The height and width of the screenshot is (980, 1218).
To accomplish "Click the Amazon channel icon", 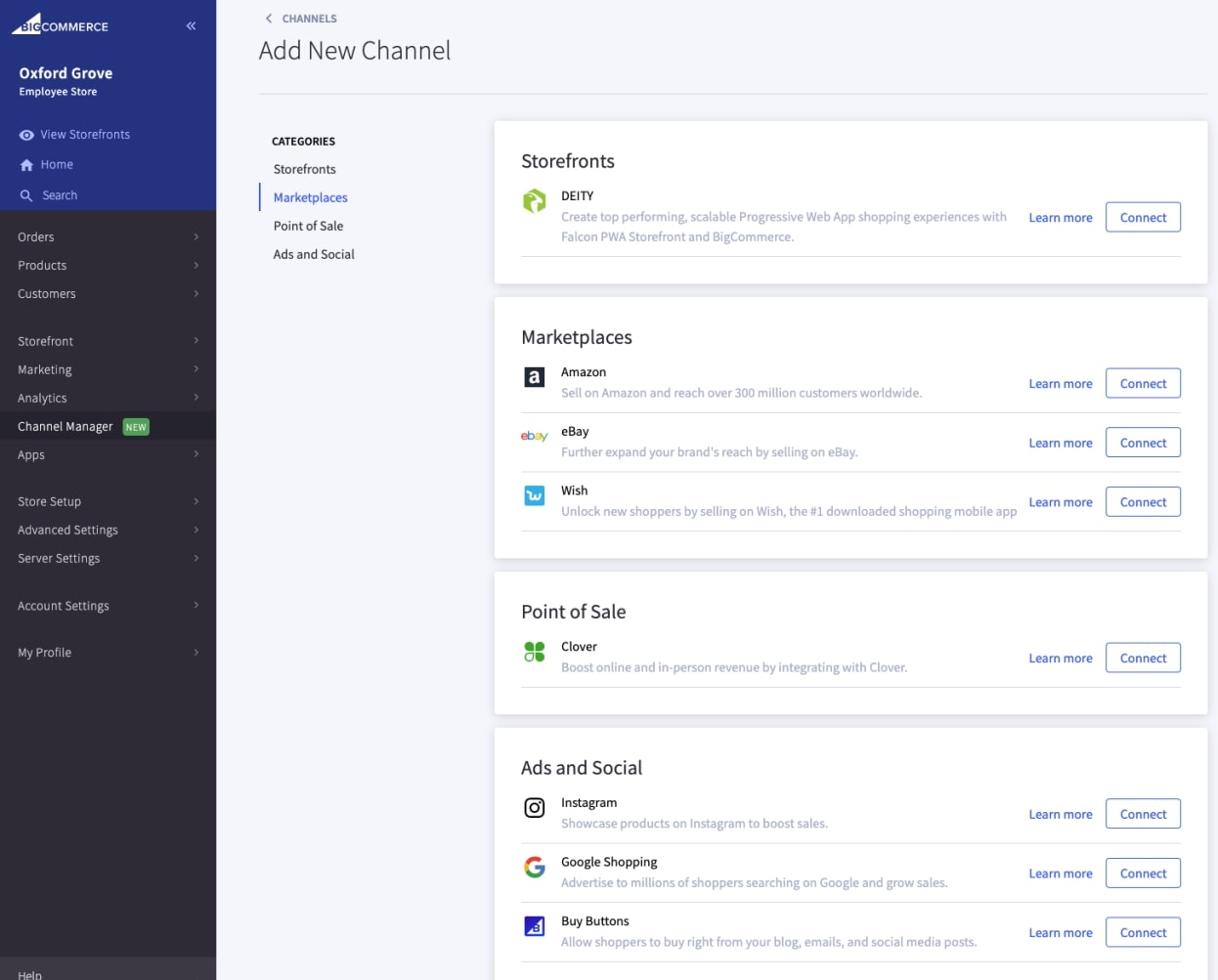I will coord(534,377).
